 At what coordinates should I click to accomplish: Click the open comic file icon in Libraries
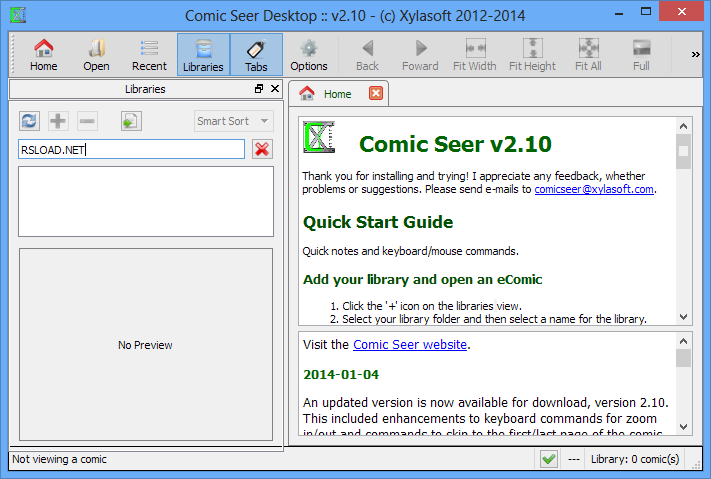pyautogui.click(x=131, y=121)
